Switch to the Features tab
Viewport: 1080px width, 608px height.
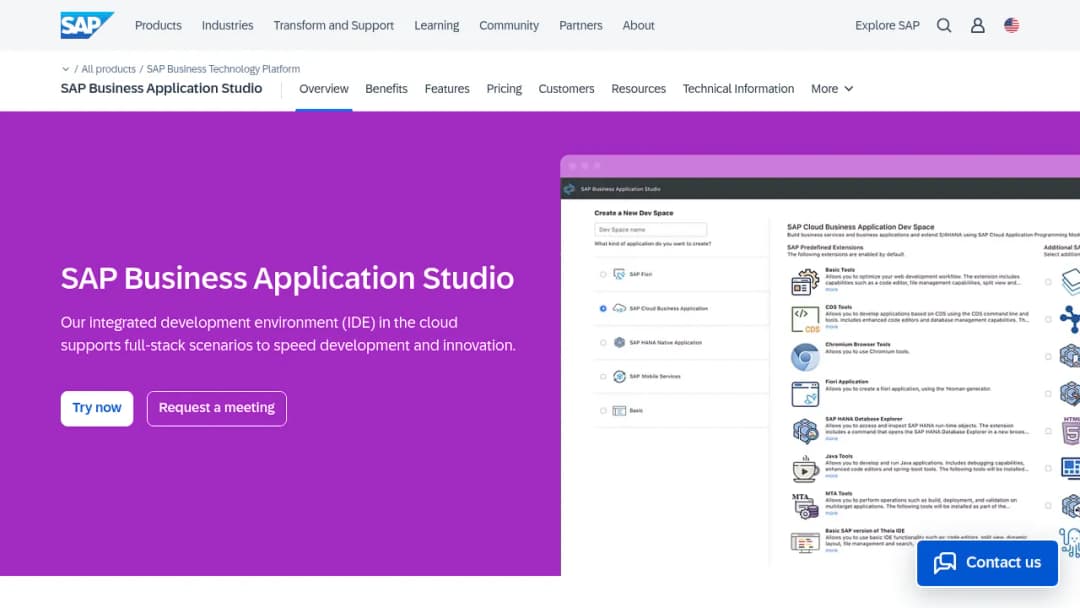click(x=447, y=89)
